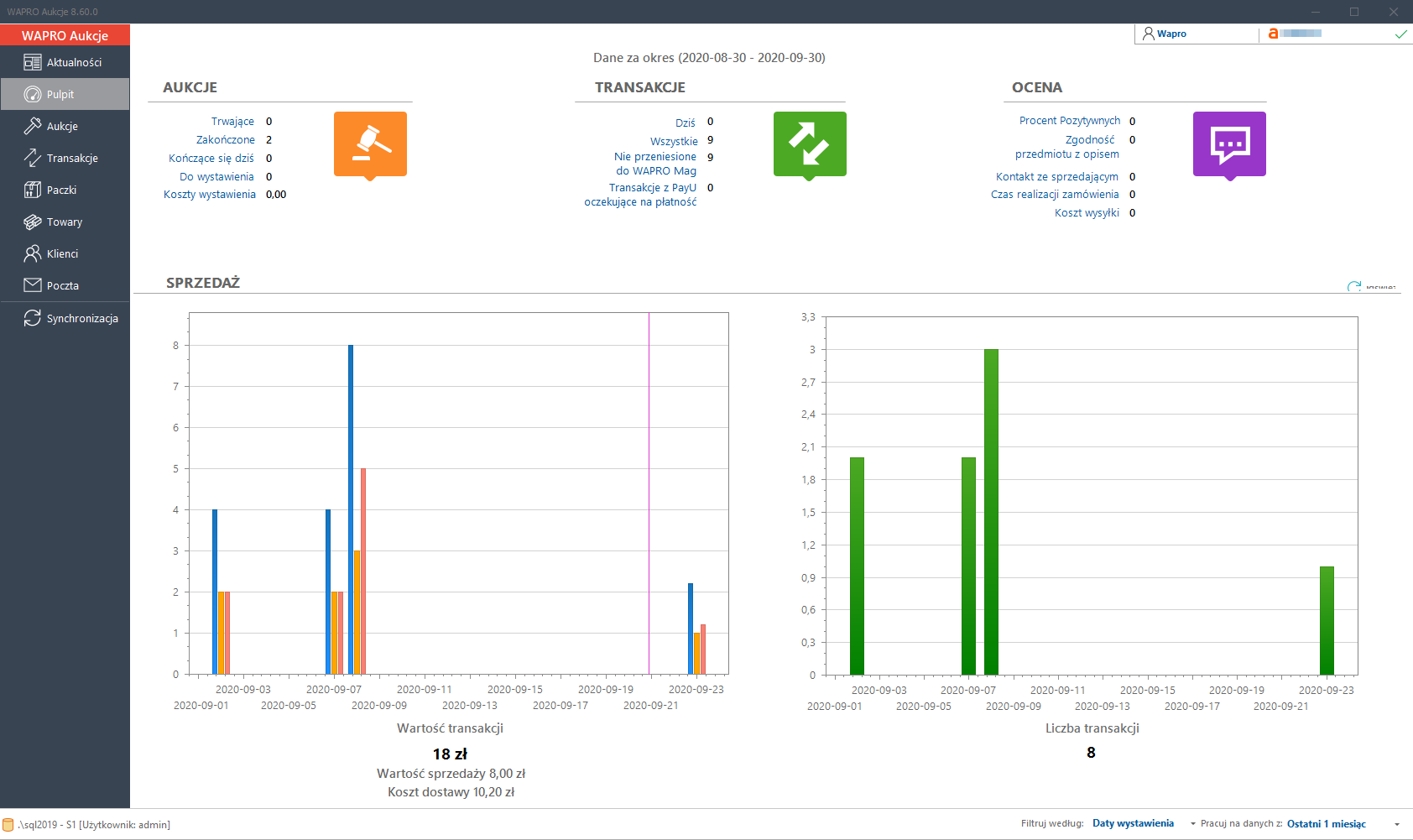Select the Towary menu label
The width and height of the screenshot is (1413, 840).
click(x=65, y=222)
